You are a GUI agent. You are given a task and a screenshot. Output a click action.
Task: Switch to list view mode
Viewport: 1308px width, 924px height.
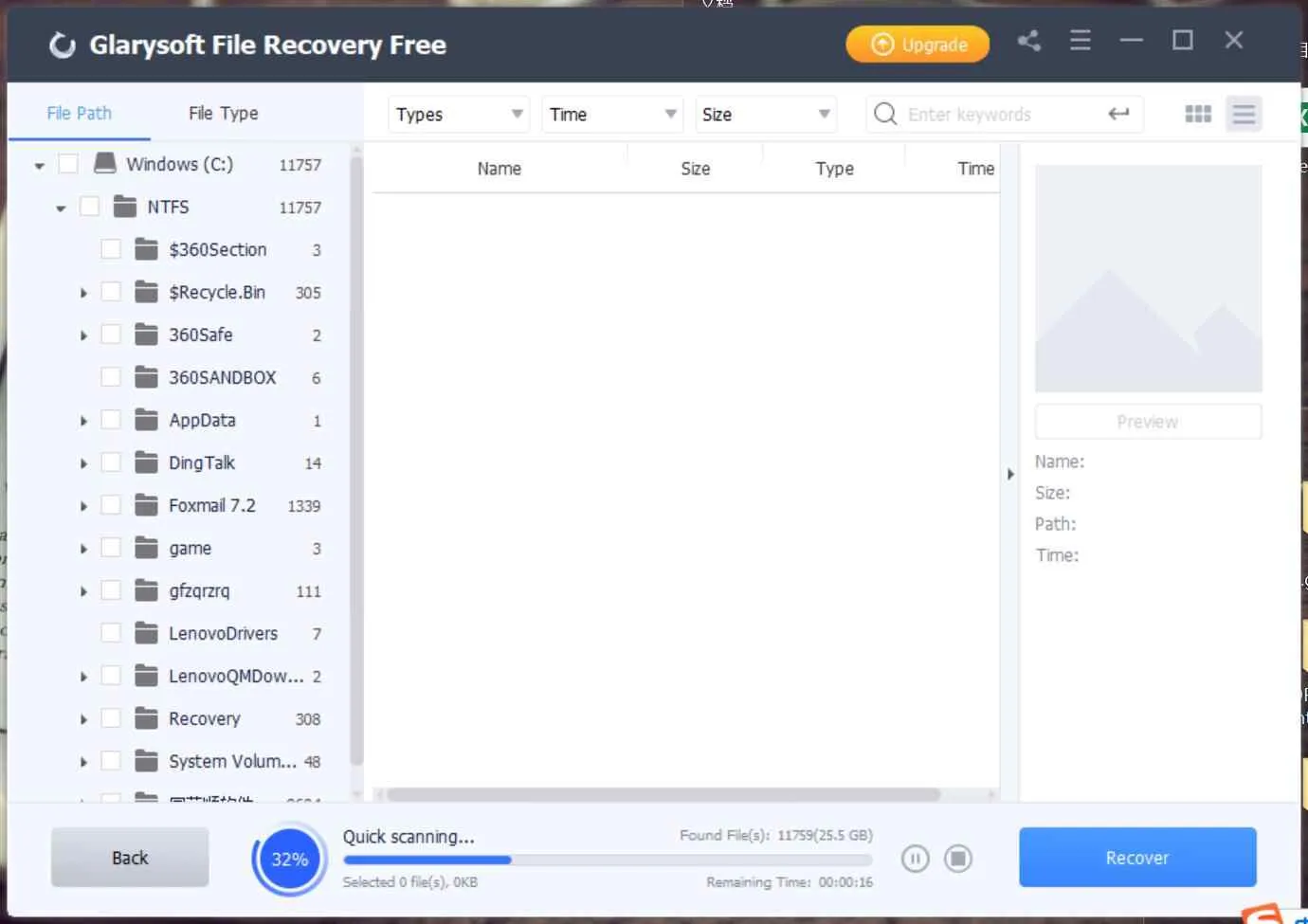tap(1244, 114)
